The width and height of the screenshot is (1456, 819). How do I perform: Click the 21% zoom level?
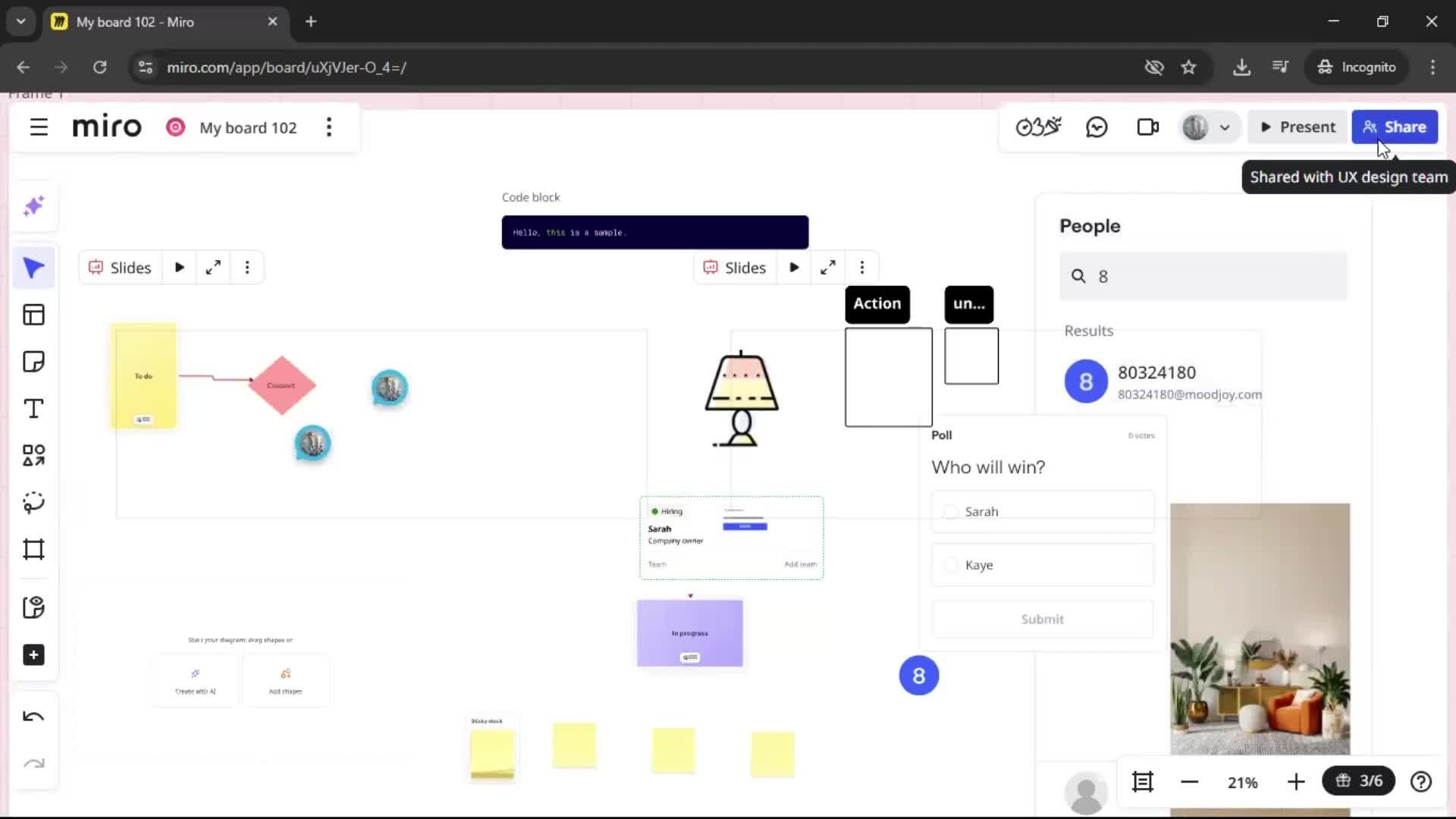(1243, 783)
